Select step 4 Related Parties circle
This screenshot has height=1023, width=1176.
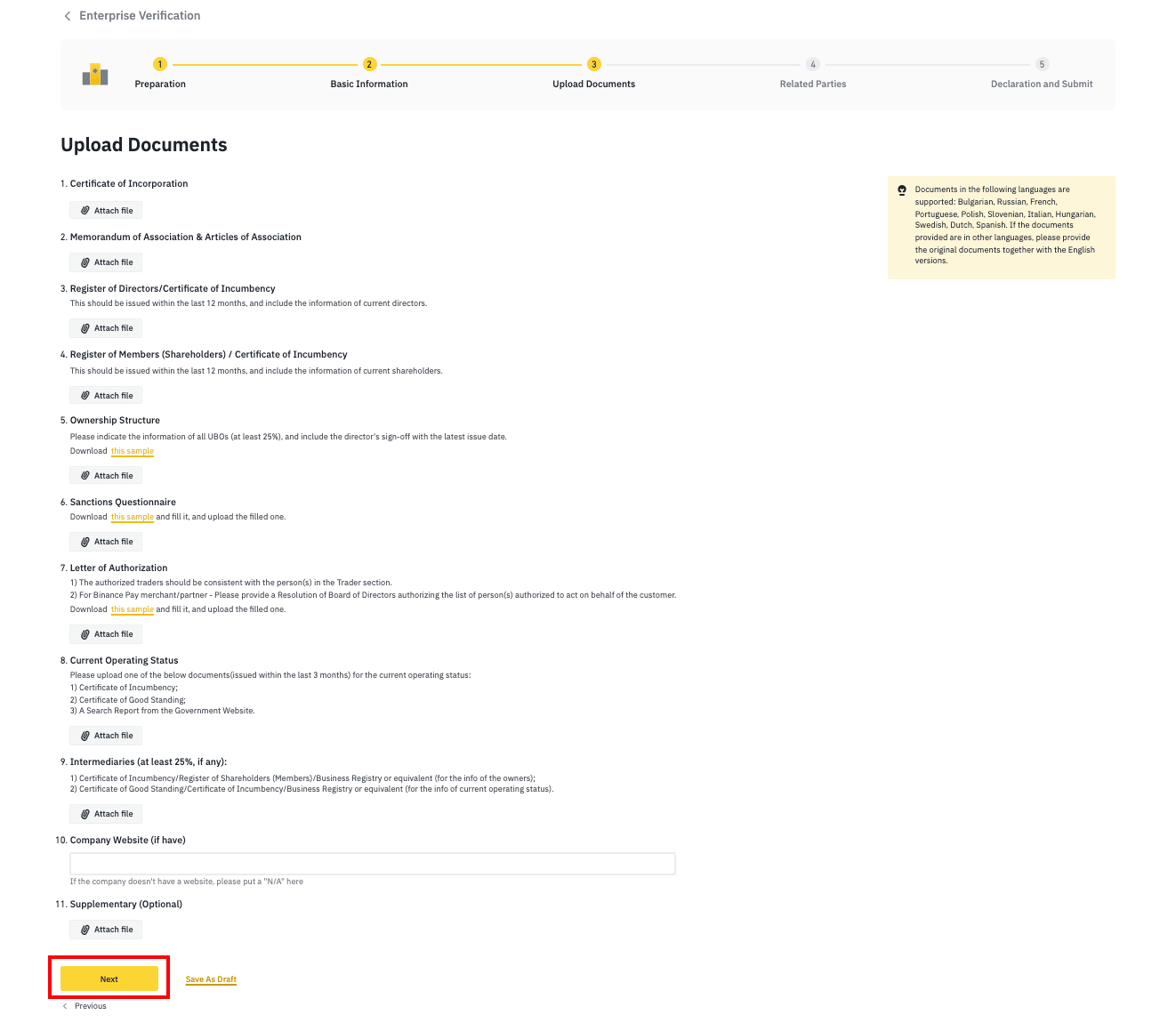813,64
